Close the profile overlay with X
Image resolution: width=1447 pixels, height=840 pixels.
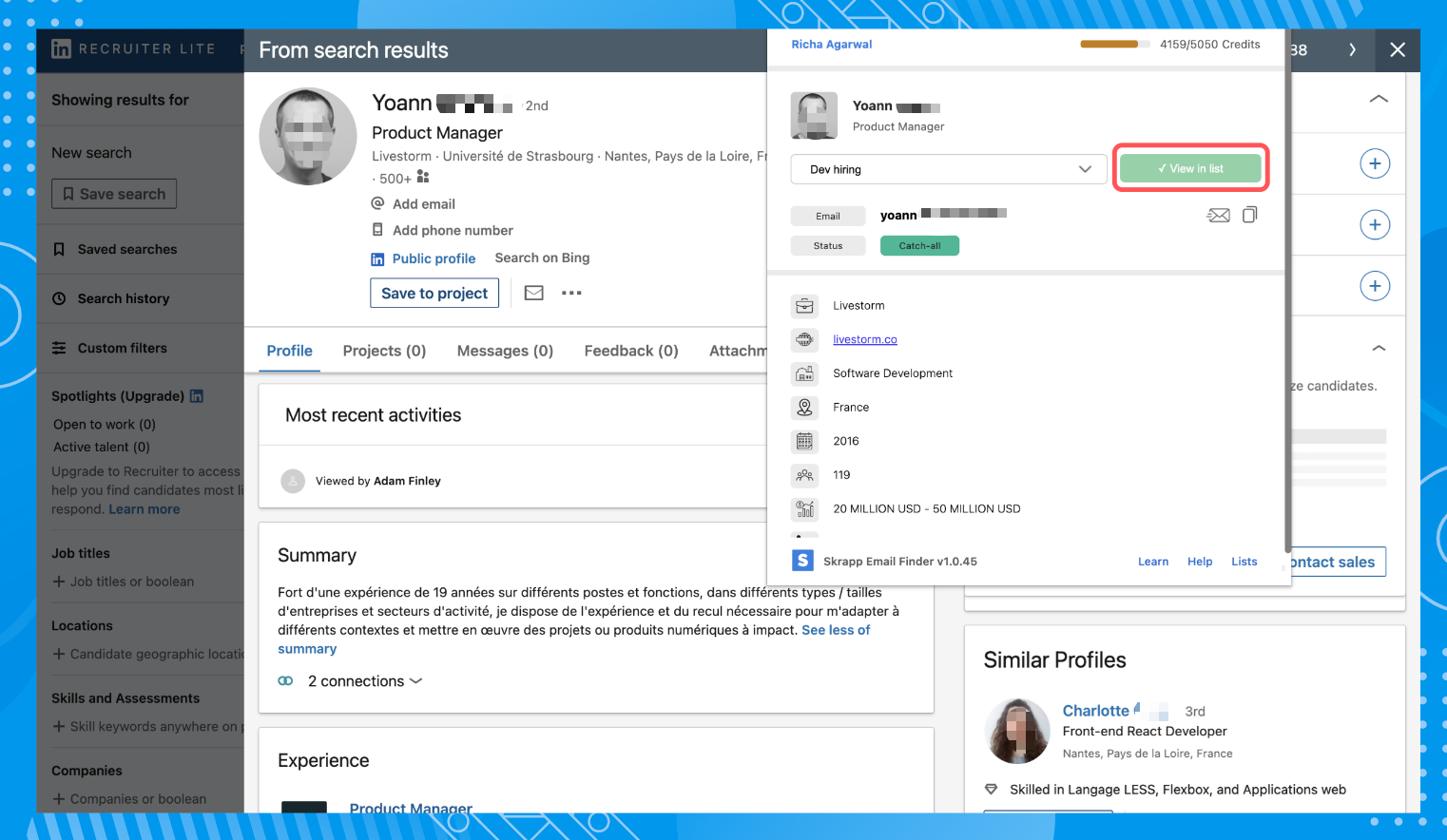pyautogui.click(x=1397, y=49)
